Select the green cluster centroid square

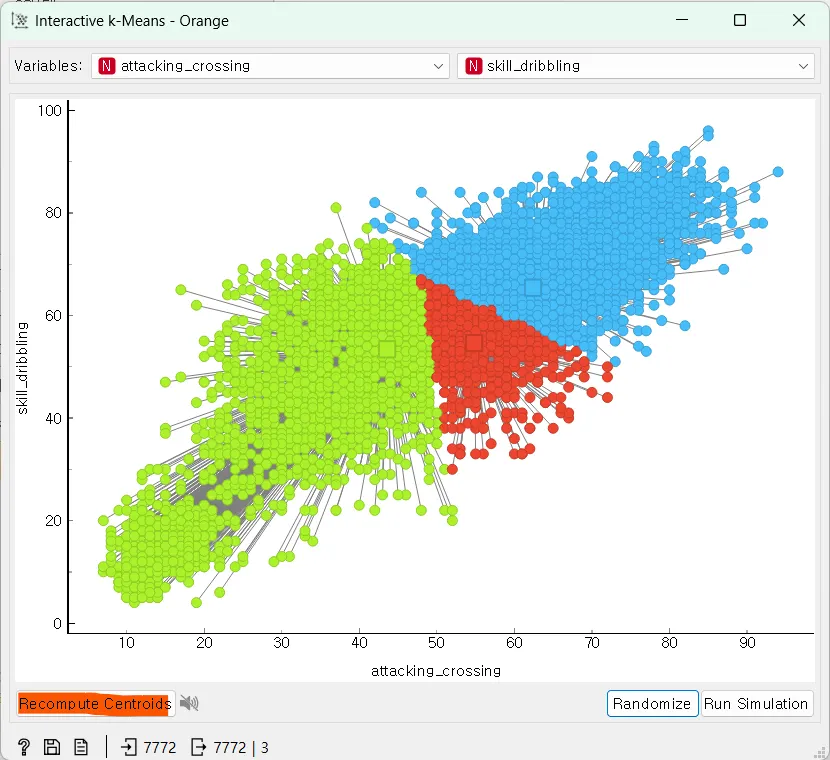[387, 349]
